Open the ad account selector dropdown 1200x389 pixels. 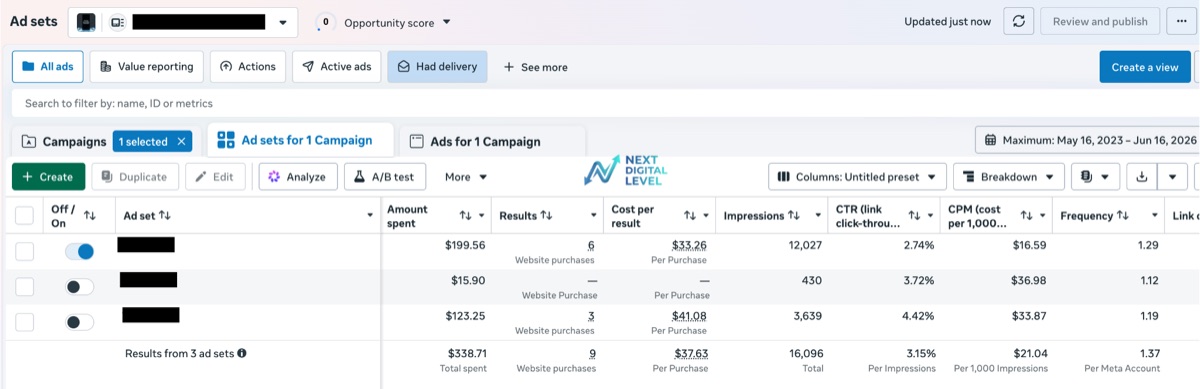coord(183,22)
